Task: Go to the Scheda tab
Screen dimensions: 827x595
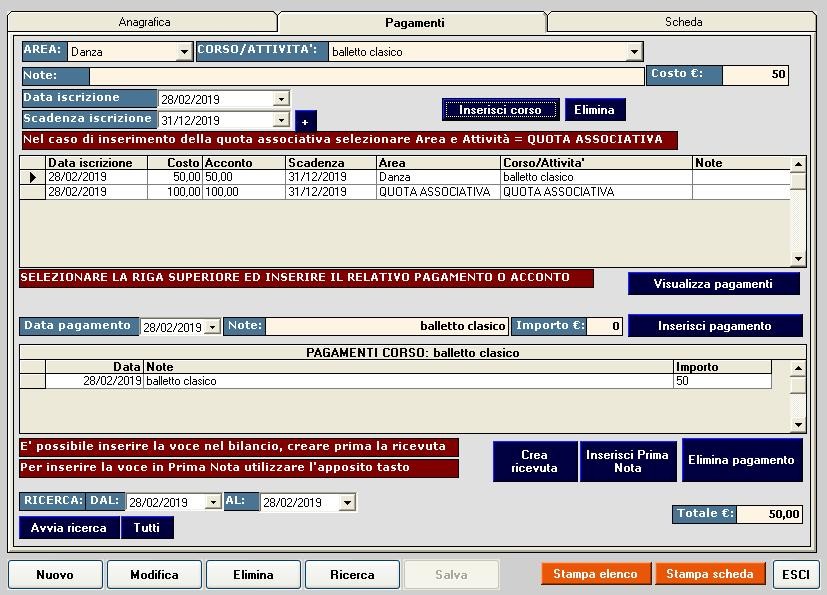Action: (x=683, y=22)
